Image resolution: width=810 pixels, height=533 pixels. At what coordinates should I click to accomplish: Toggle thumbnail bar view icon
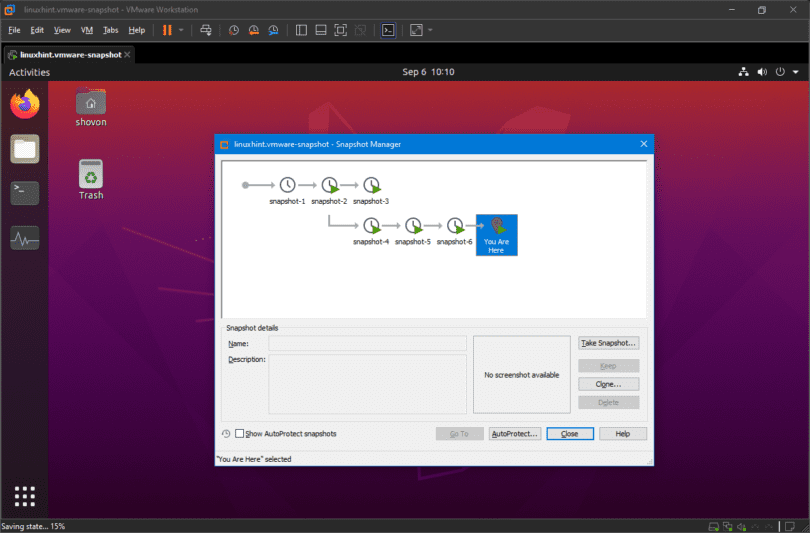pos(321,30)
